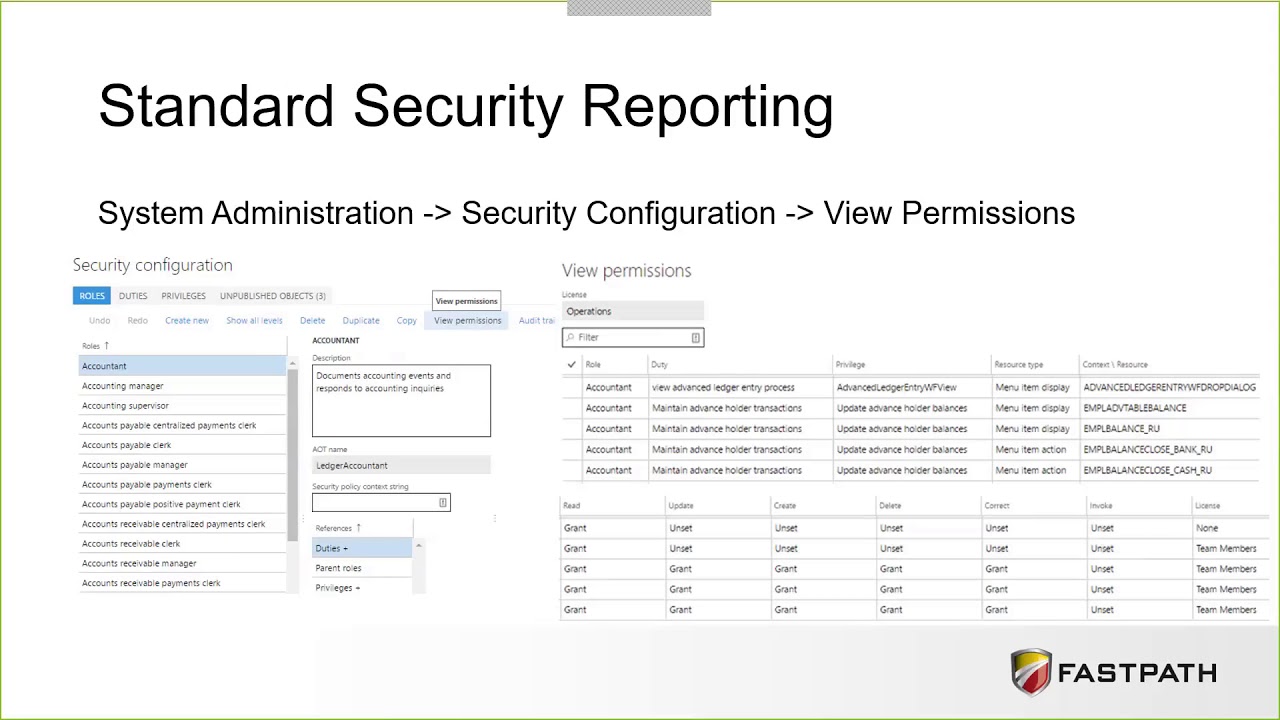Switch to the DUTIES tab
1280x720 pixels.
(x=133, y=296)
